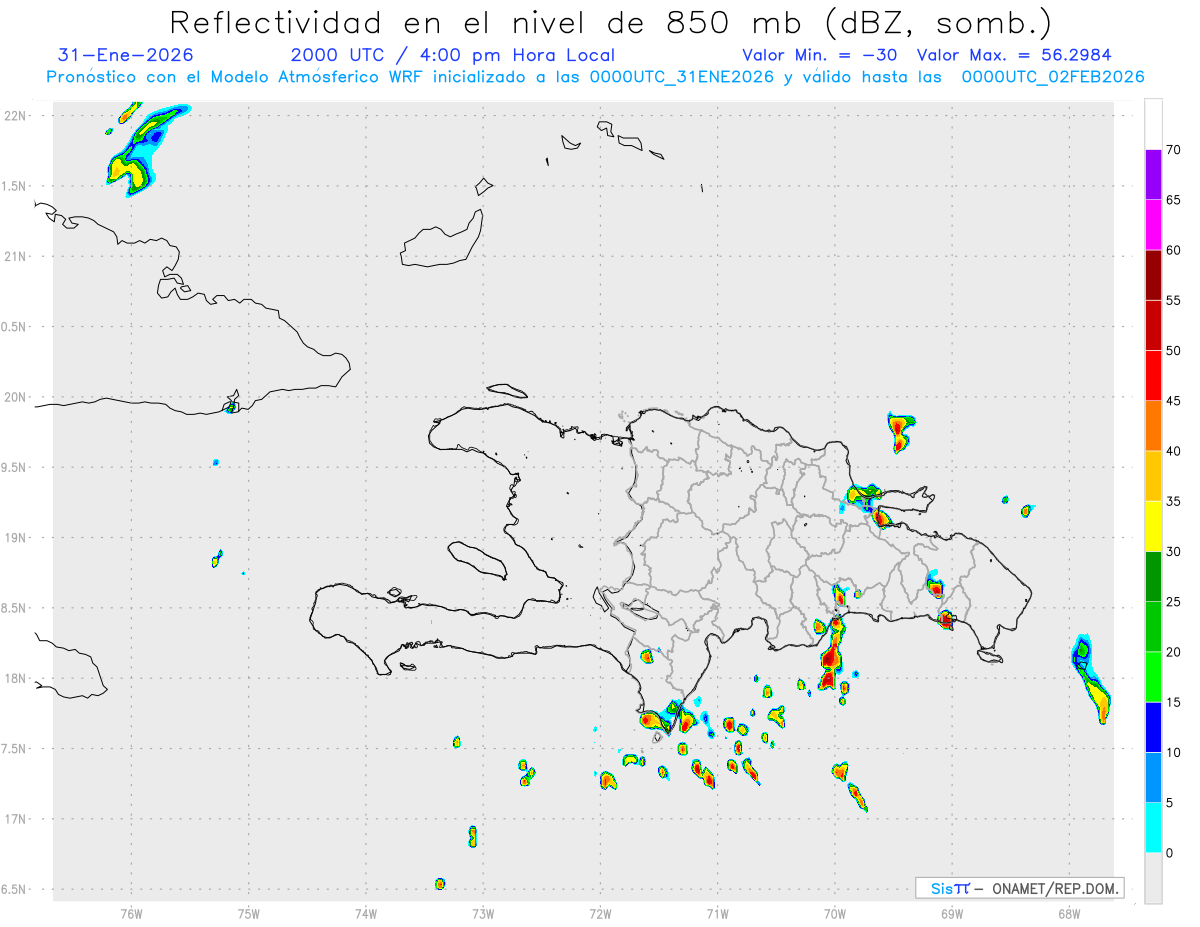1200x927 pixels.
Task: Click the colorbar label '35'
Action: pos(1174,501)
